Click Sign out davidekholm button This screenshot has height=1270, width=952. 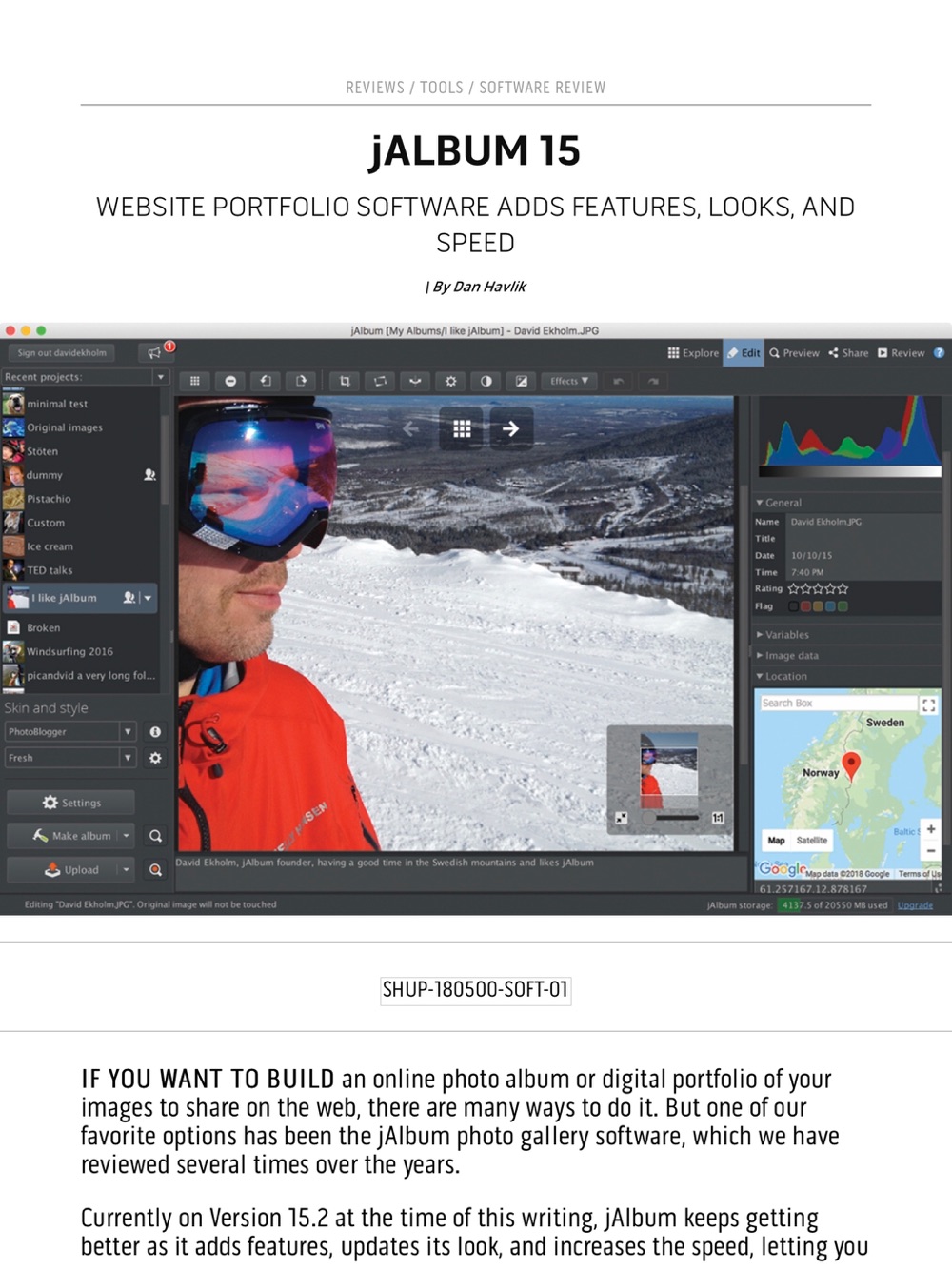click(61, 352)
